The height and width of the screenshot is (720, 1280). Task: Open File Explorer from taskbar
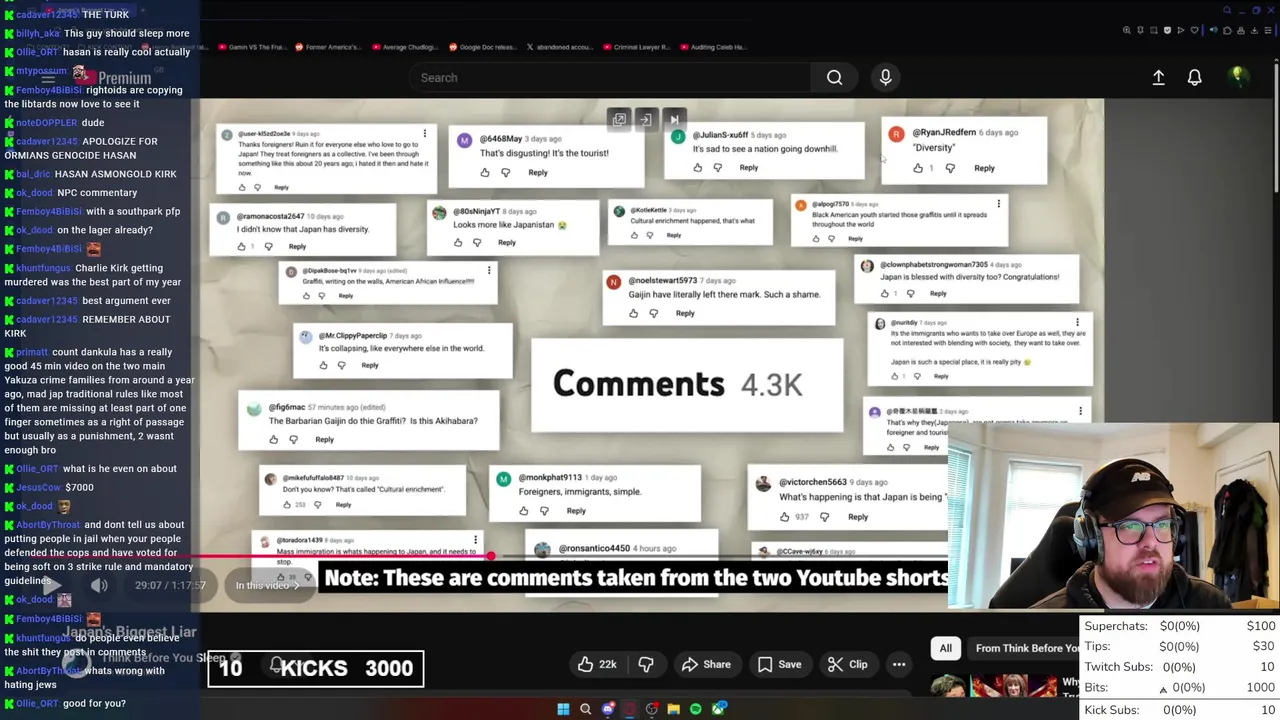coord(674,709)
